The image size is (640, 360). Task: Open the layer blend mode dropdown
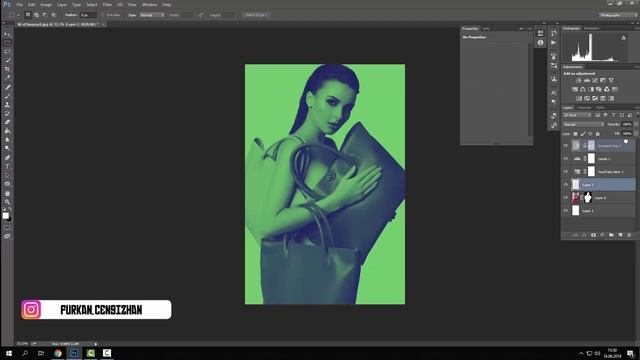click(x=583, y=124)
